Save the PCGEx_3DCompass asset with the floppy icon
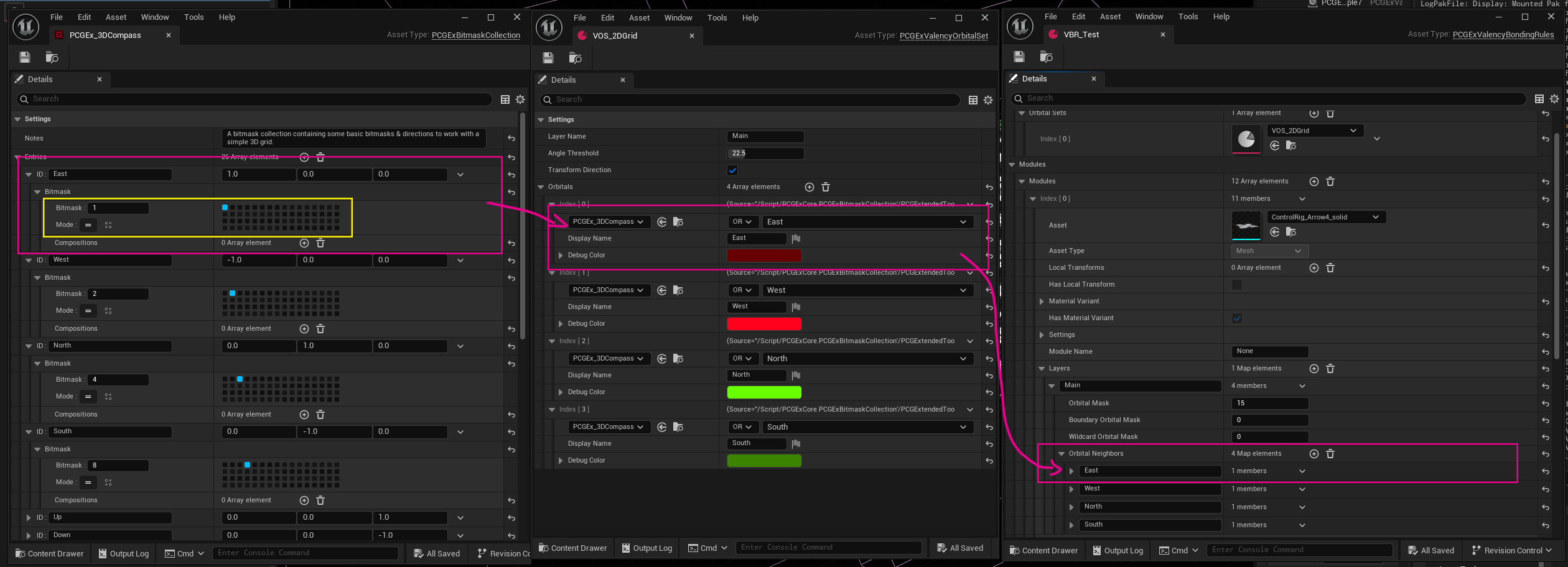This screenshot has height=567, width=1568. pyautogui.click(x=25, y=57)
